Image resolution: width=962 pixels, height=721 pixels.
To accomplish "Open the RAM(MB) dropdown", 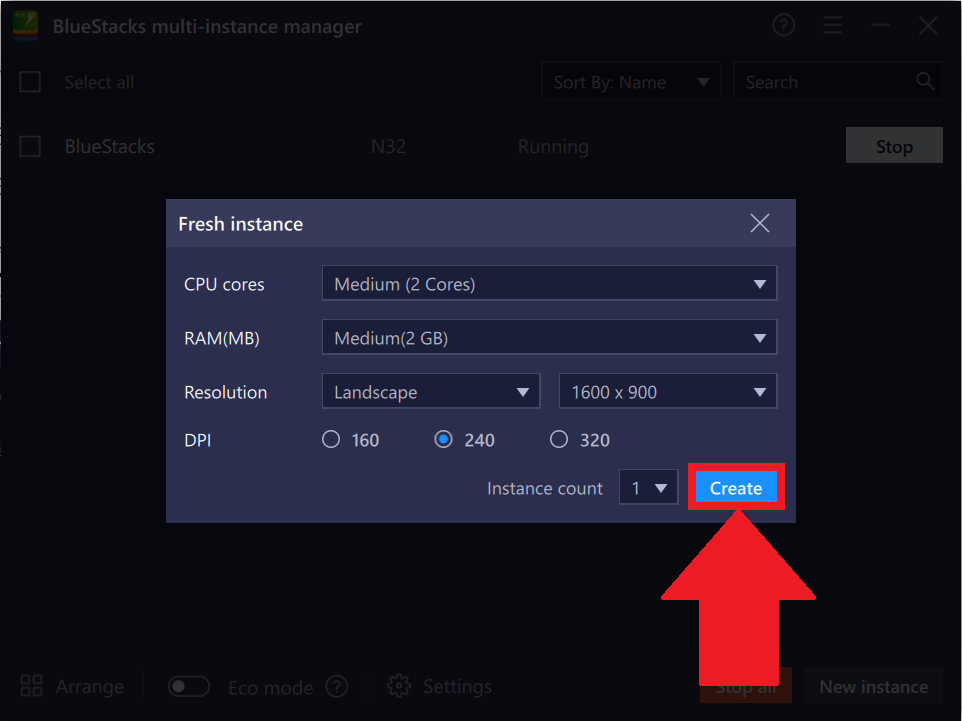I will click(x=549, y=337).
